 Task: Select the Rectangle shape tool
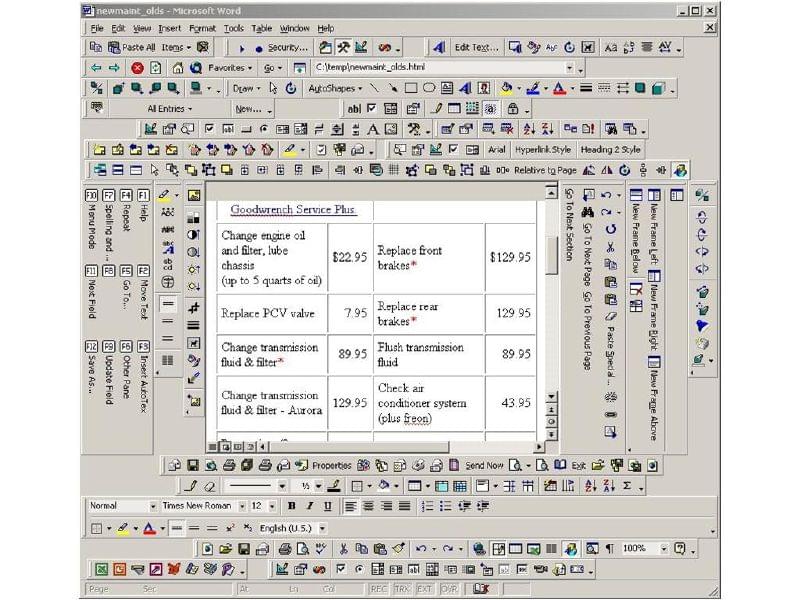tap(411, 88)
